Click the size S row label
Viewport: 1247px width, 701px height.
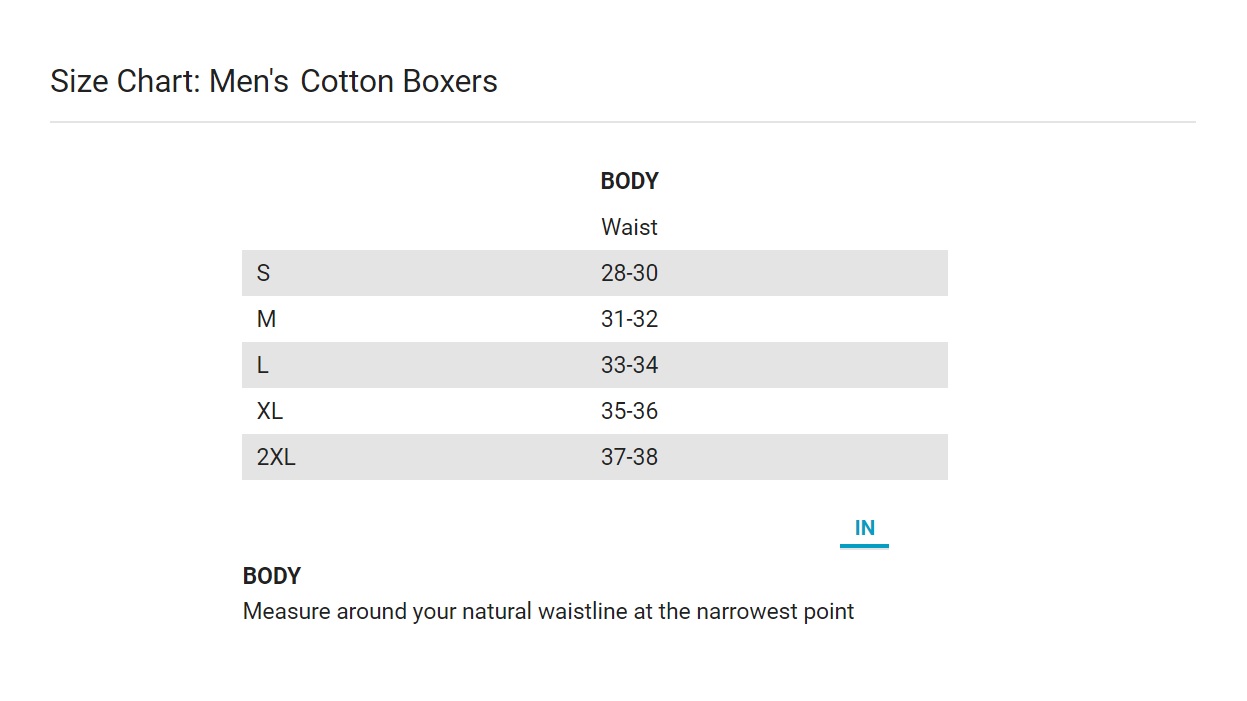(x=263, y=273)
